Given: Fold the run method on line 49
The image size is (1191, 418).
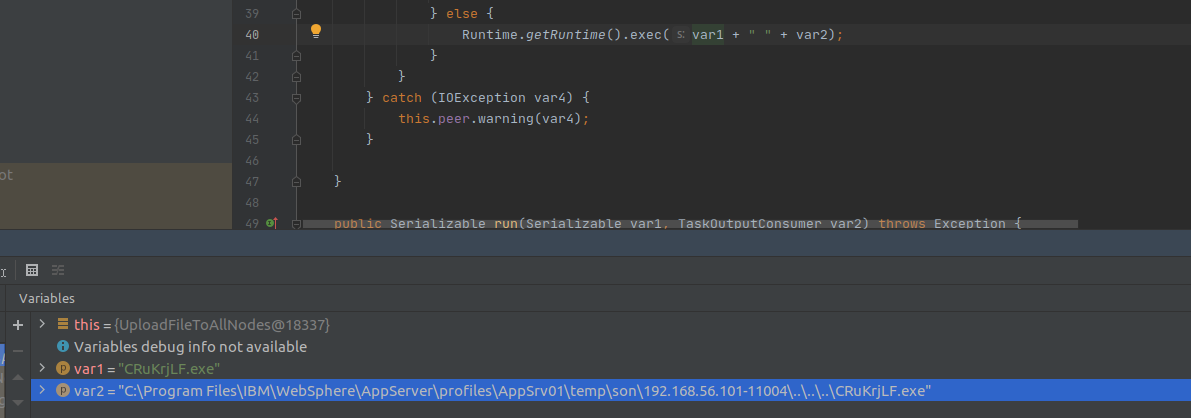Looking at the screenshot, I should [x=296, y=223].
